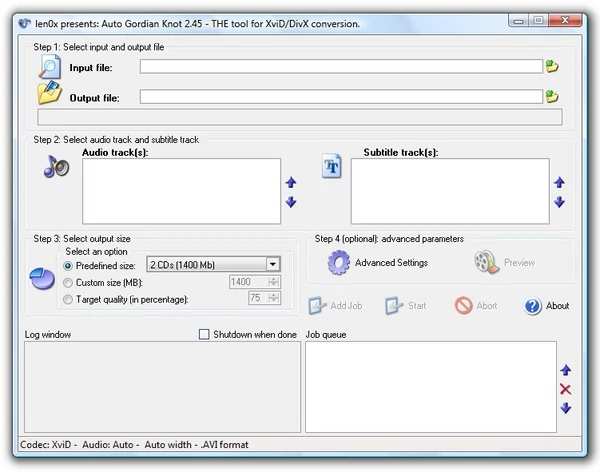Click the Job queue list area
This screenshot has width=600, height=472.
coord(431,387)
